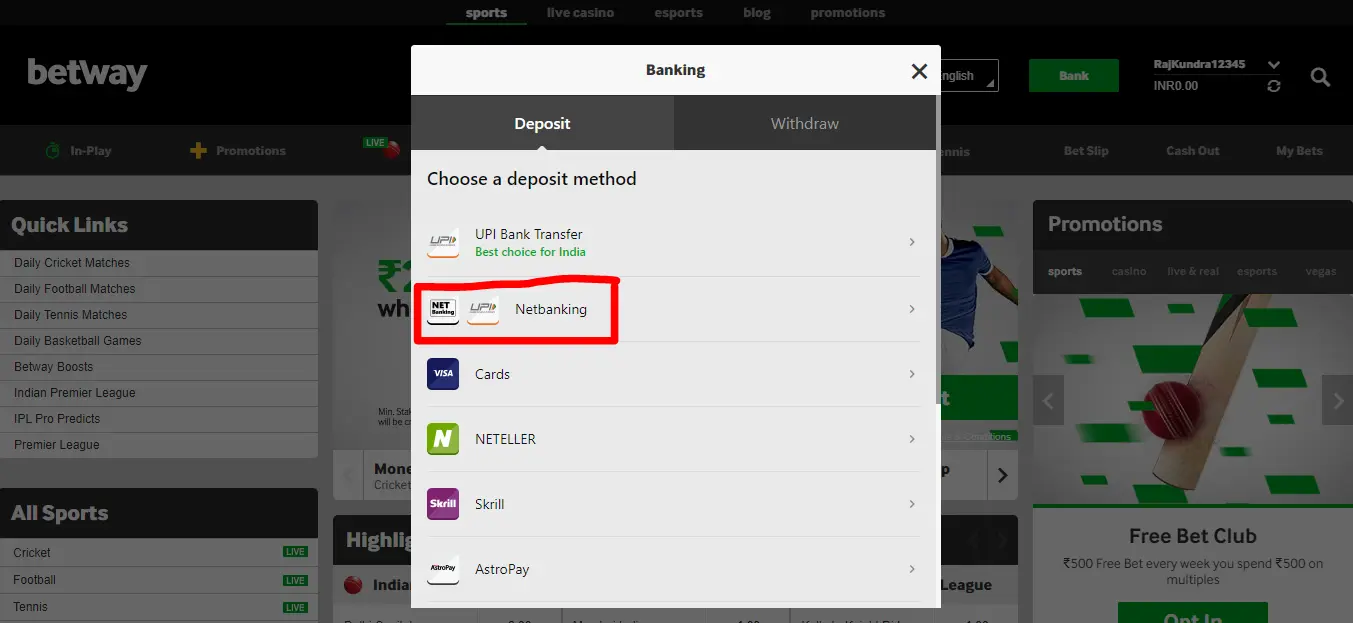Viewport: 1353px width, 623px height.
Task: Open Cash Out in the nav bar
Action: tap(1193, 151)
